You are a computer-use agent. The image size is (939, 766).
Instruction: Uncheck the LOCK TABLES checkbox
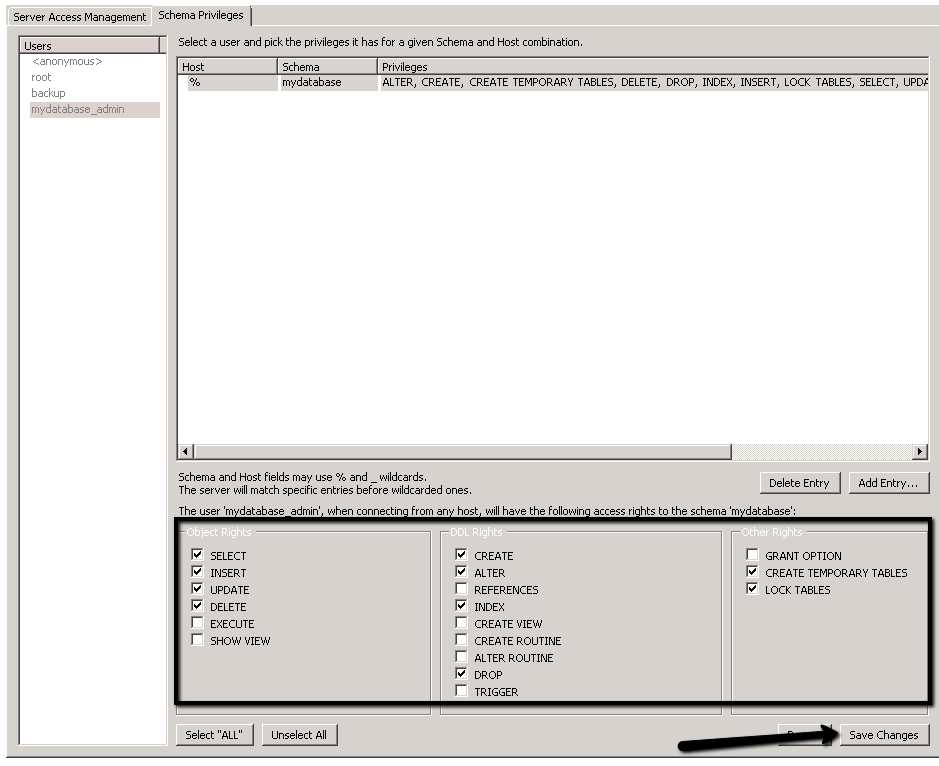pos(752,589)
